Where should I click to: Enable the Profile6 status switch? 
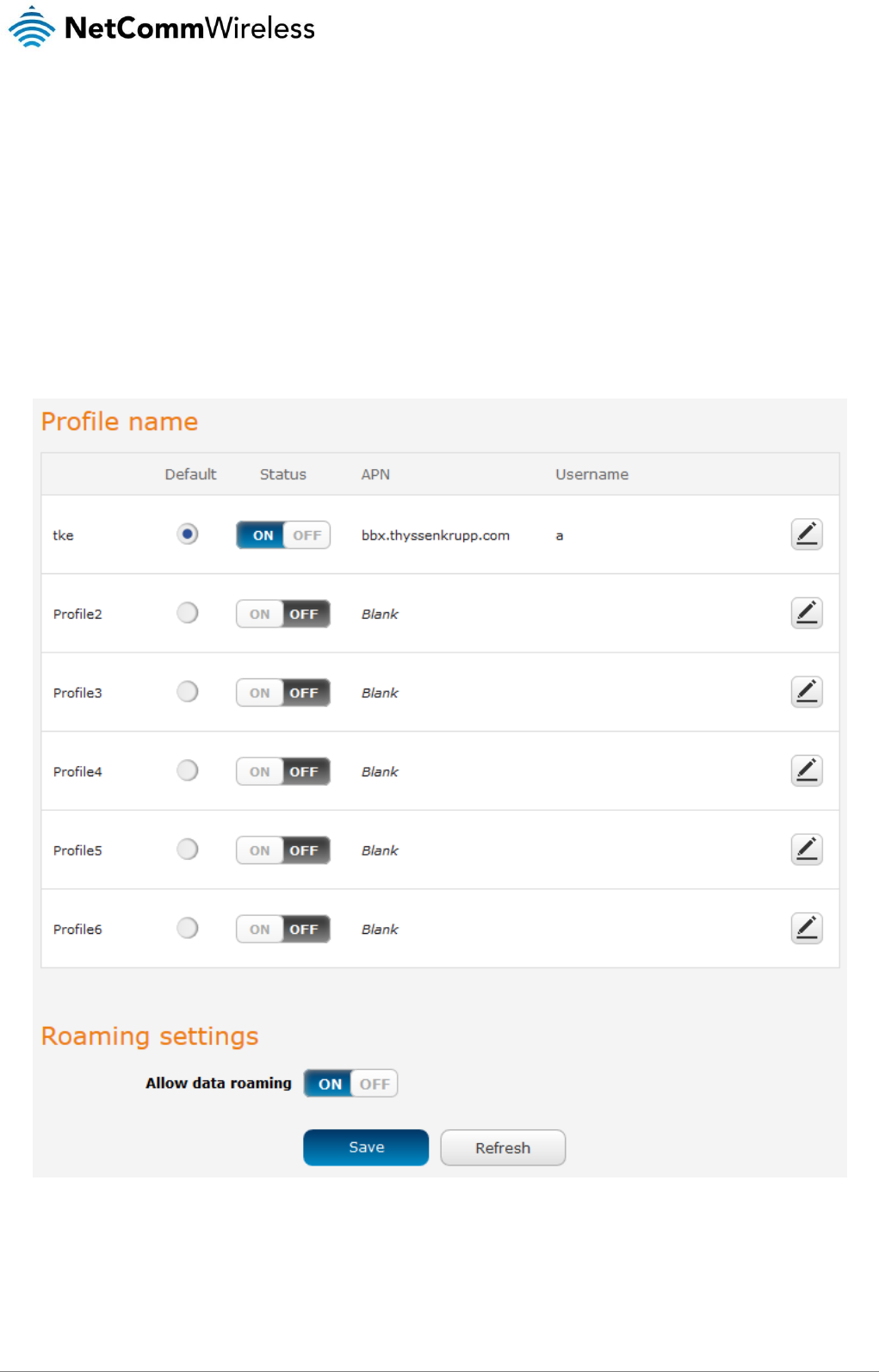tap(283, 929)
